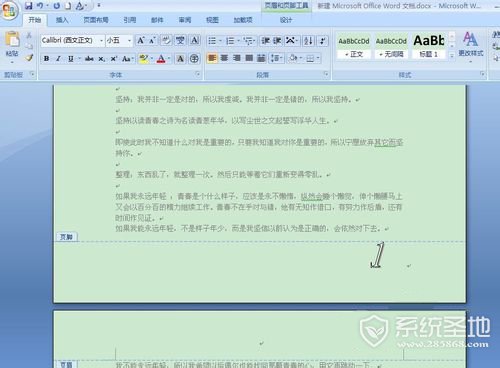Switch to the 页面布局 tab
Screen dimensions: 500x368
pos(96,20)
